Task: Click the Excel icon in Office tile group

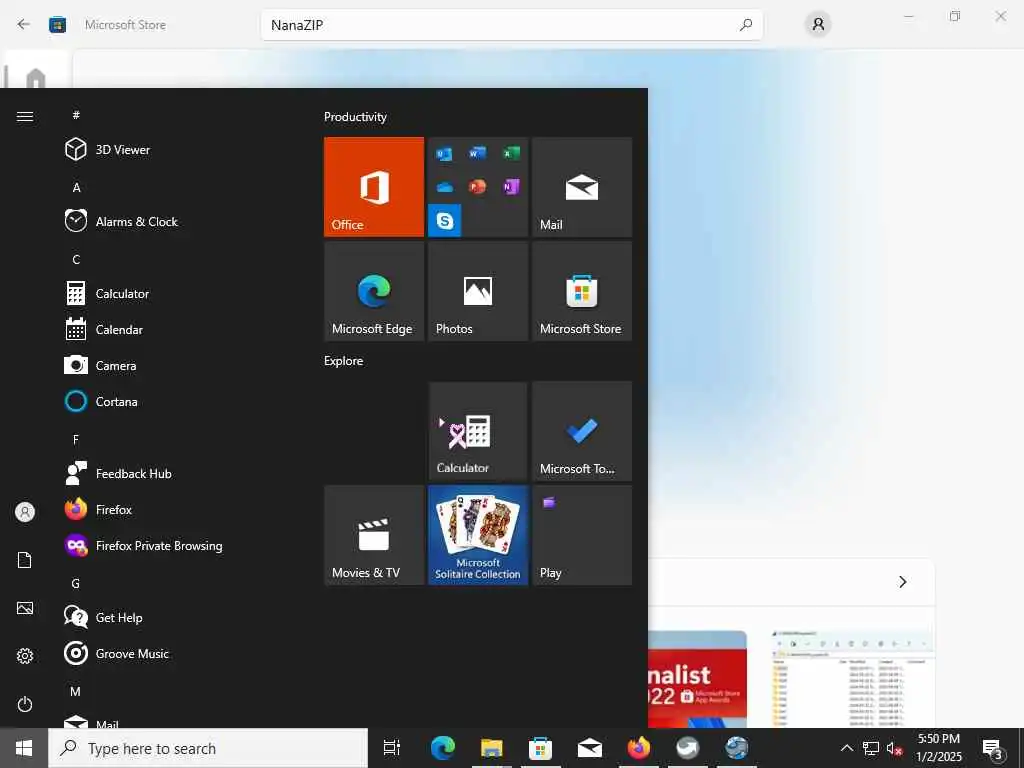Action: pos(511,153)
